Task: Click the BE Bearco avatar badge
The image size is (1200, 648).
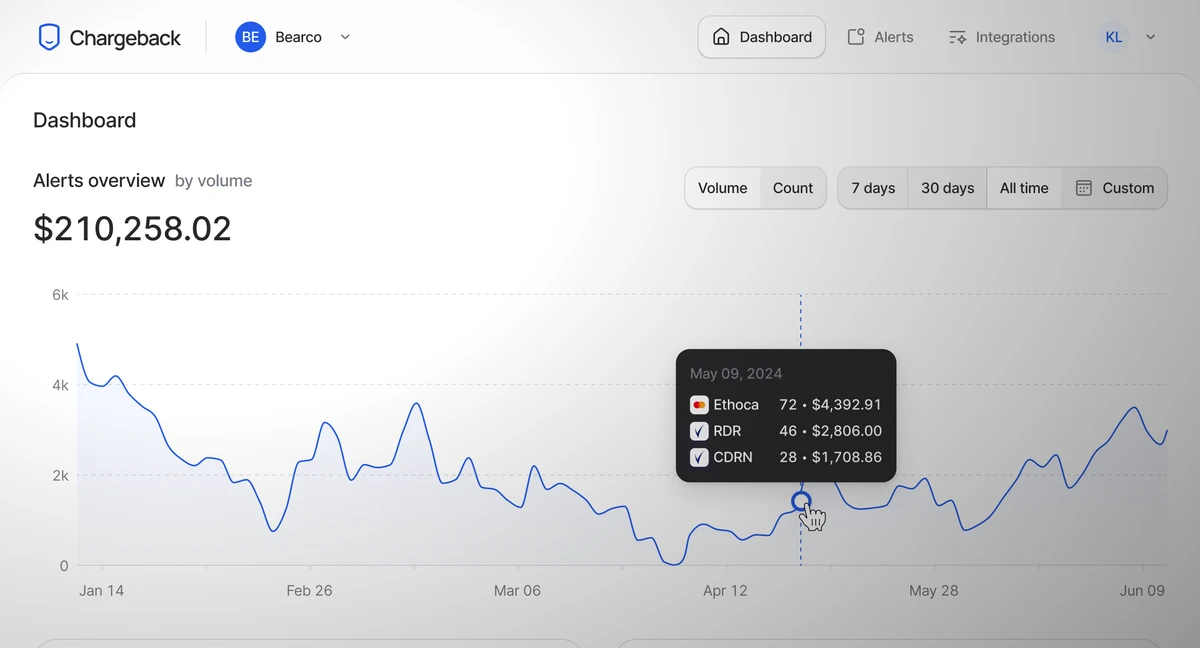Action: click(x=250, y=37)
